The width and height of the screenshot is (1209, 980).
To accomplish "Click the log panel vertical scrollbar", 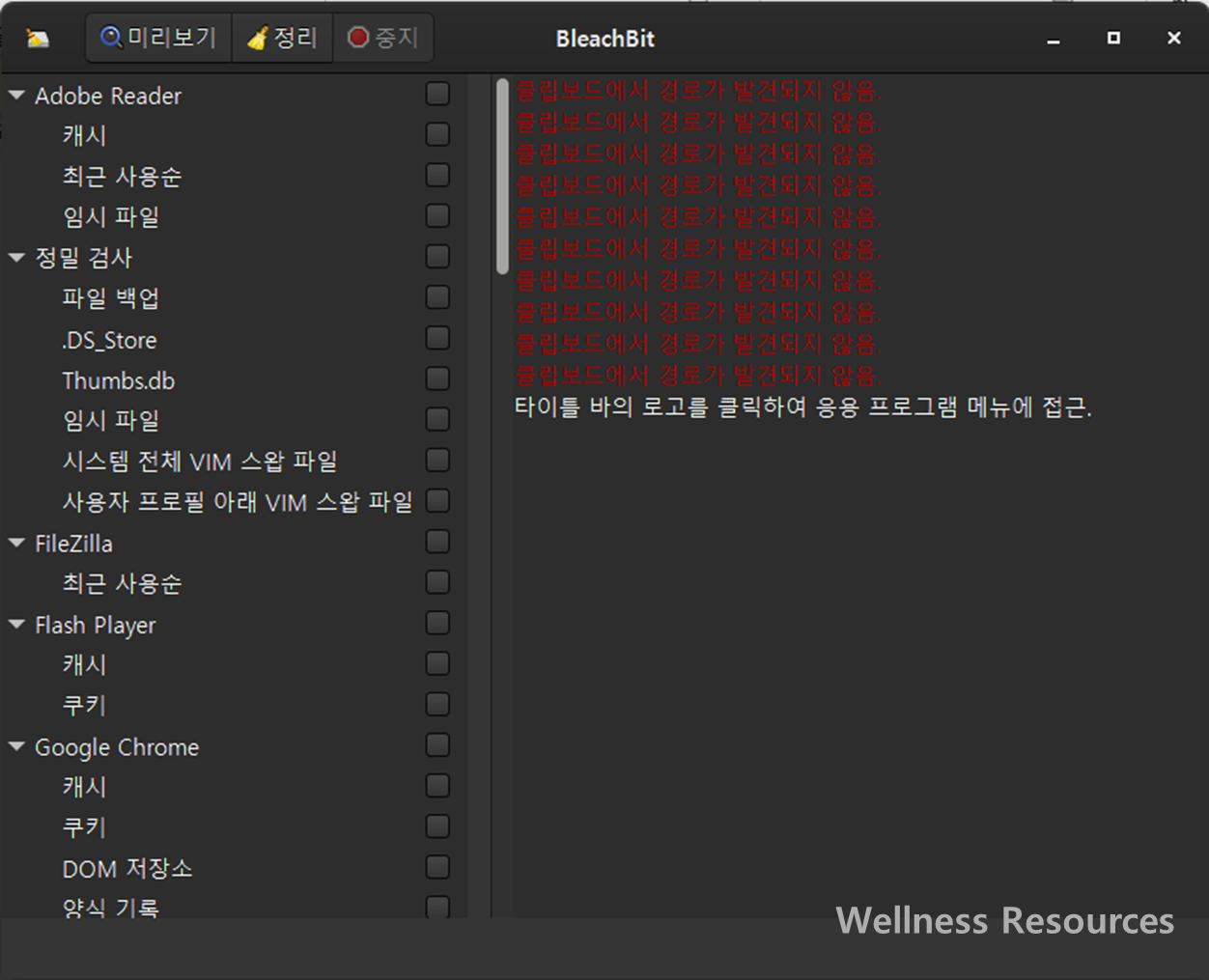I will coord(502,176).
